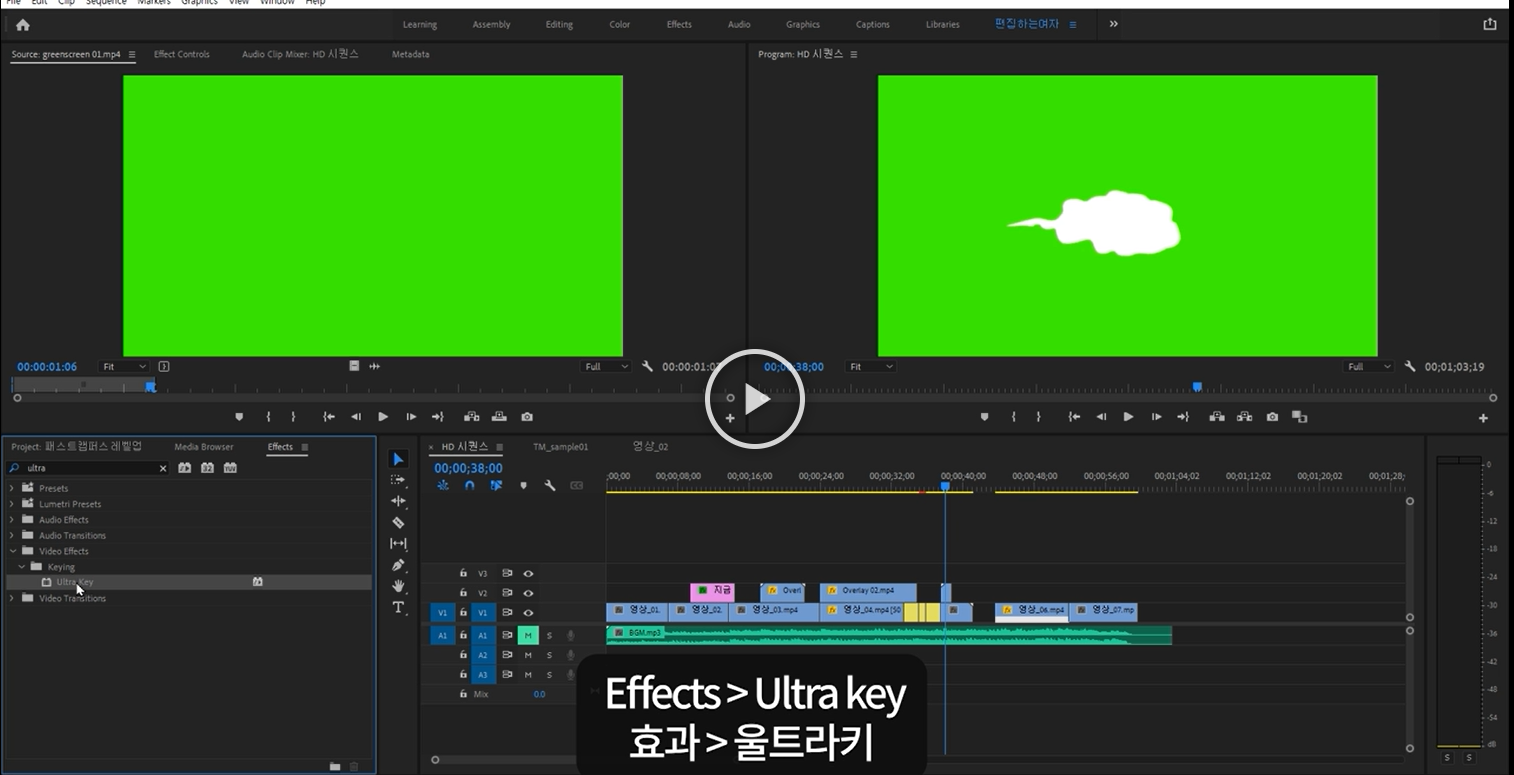Click the Program monitor playhead marker
Image resolution: width=1514 pixels, height=775 pixels.
point(1197,387)
